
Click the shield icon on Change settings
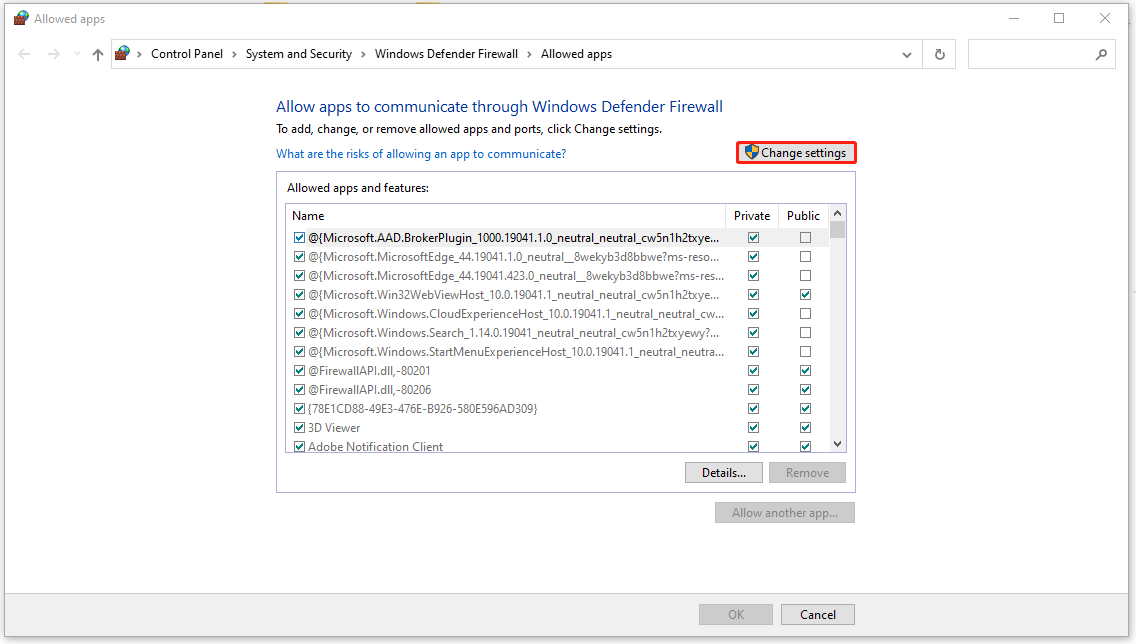click(753, 152)
